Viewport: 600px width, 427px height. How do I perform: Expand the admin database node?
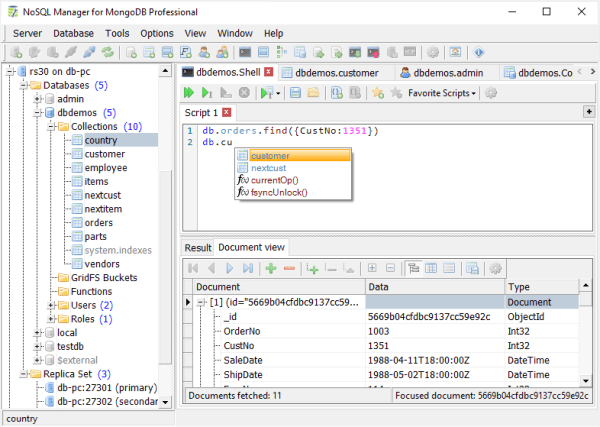pos(38,99)
